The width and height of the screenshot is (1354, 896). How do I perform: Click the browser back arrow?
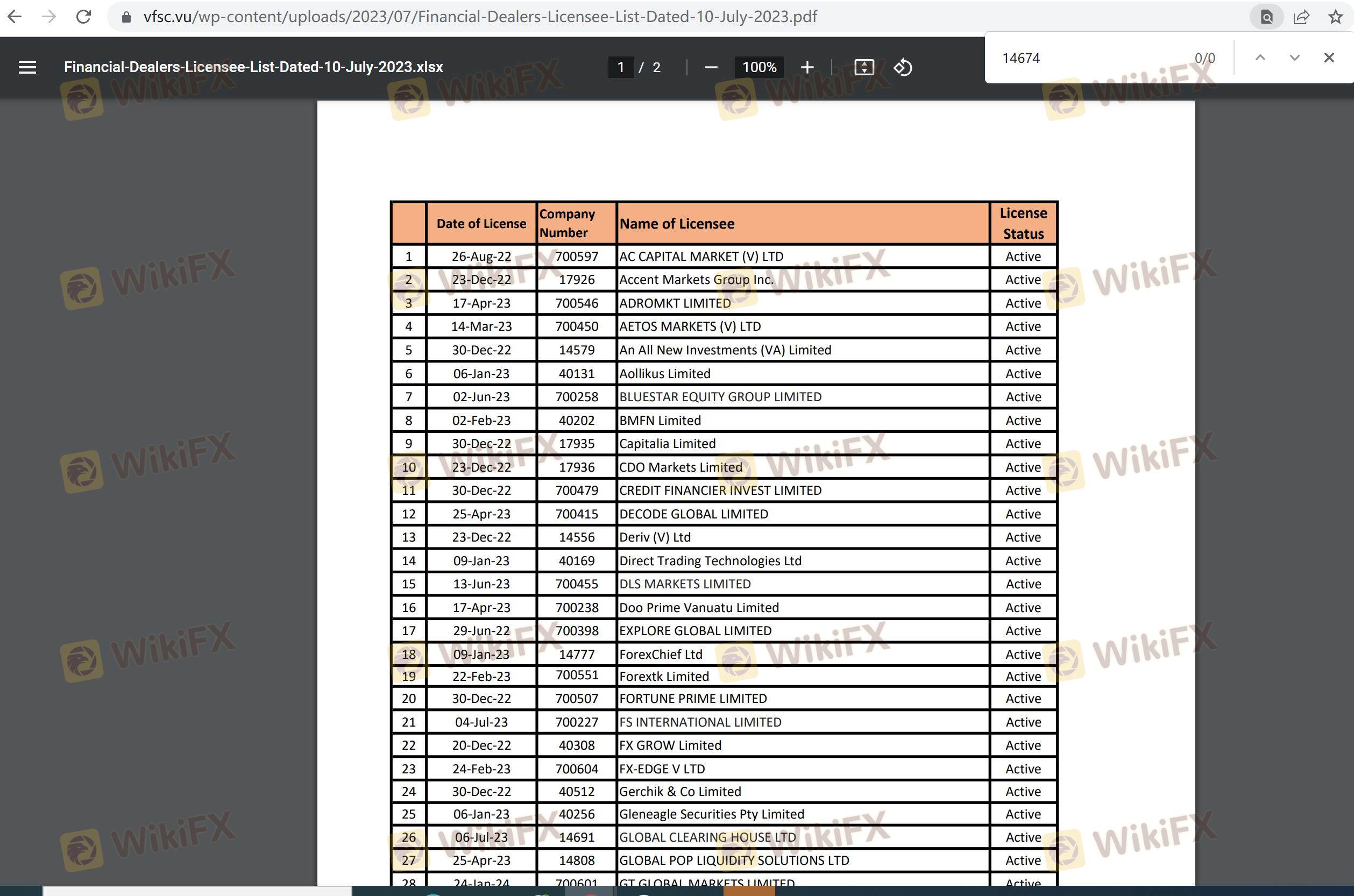pos(16,17)
